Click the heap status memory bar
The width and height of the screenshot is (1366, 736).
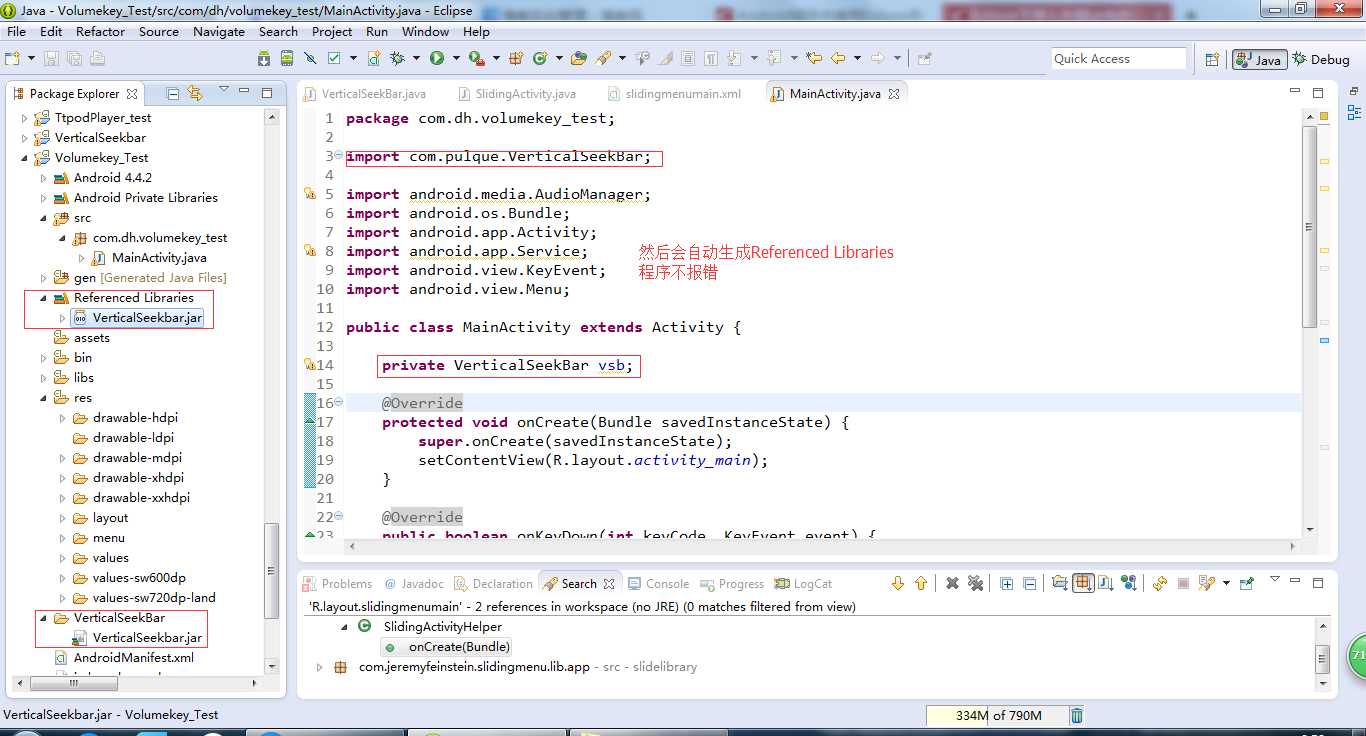pyautogui.click(x=996, y=715)
